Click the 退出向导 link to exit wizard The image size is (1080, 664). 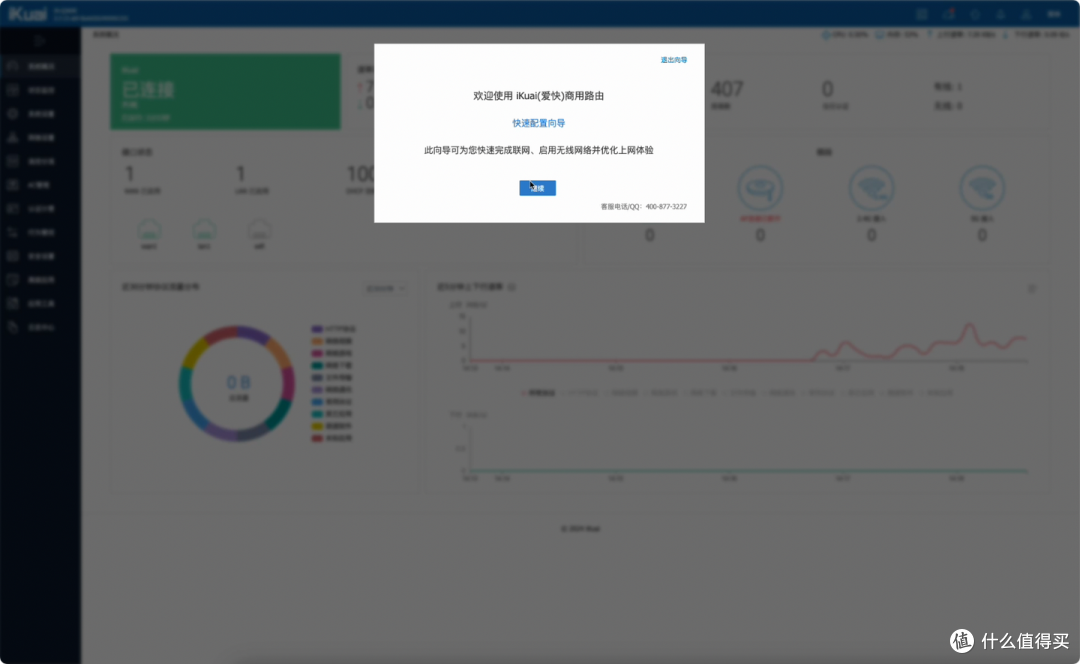coord(674,60)
